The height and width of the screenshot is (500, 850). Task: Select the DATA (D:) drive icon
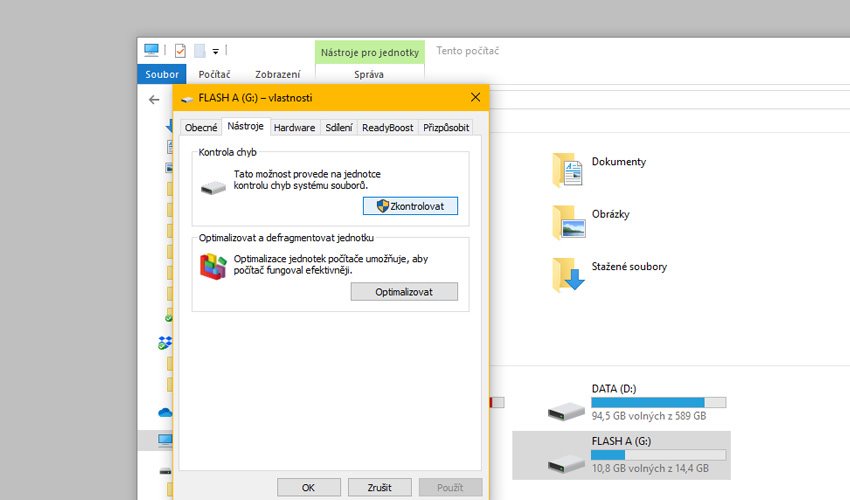click(566, 409)
